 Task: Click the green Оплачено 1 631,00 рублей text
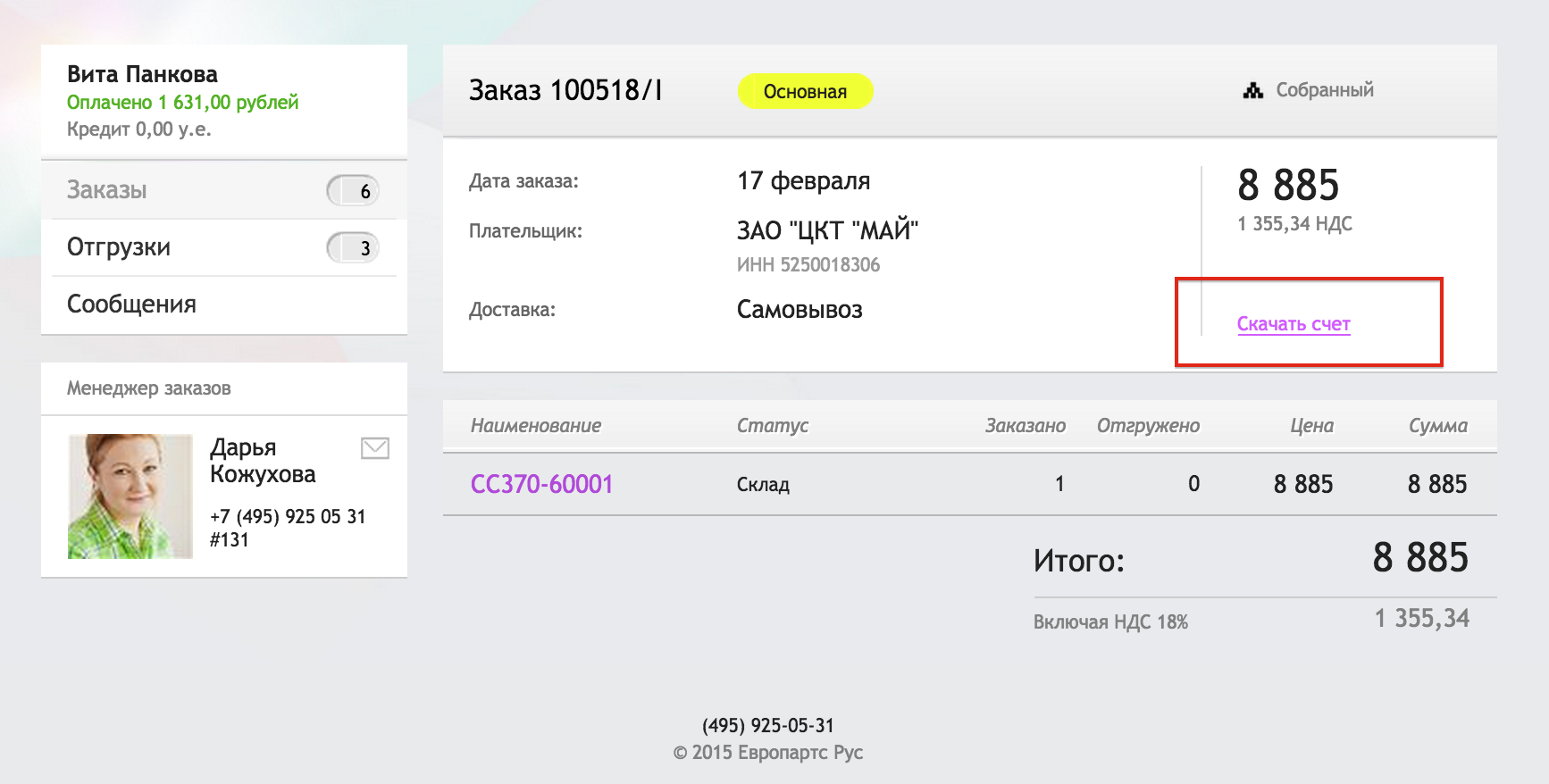point(182,103)
